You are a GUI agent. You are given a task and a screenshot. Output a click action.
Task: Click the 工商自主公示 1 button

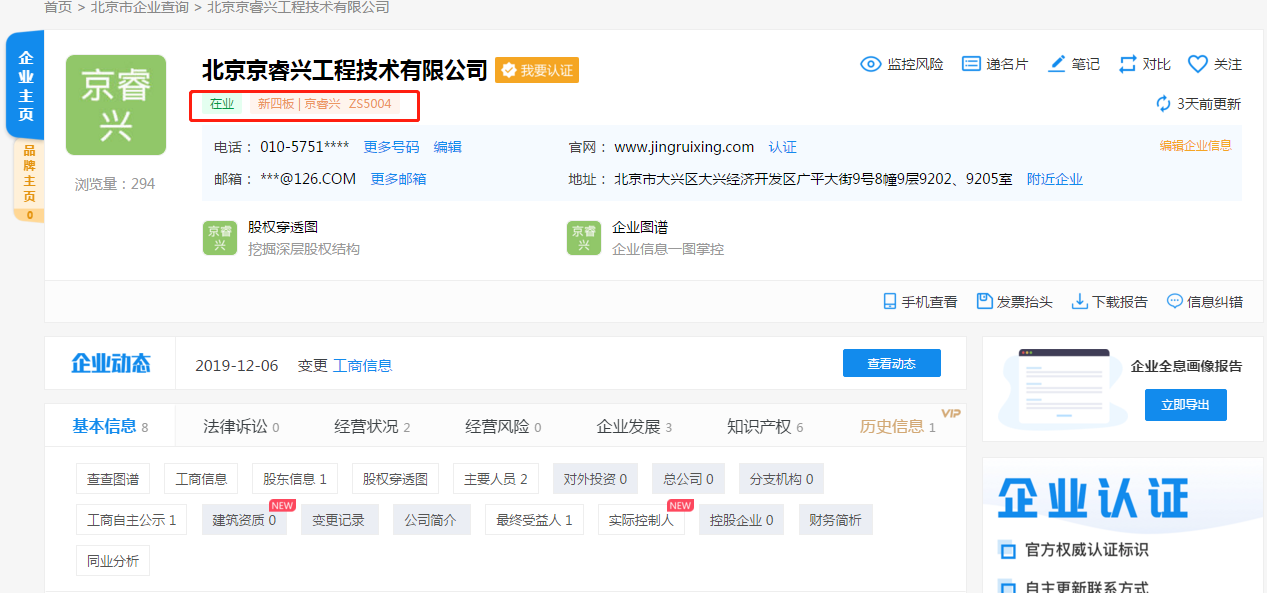[131, 520]
